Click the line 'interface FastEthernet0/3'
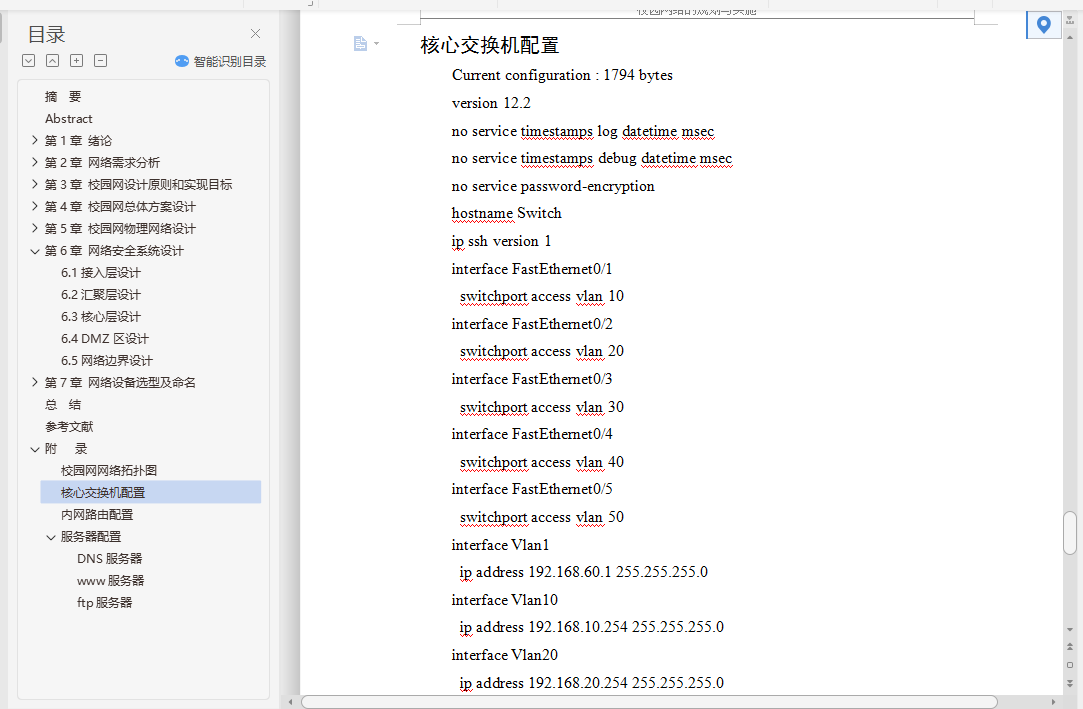The height and width of the screenshot is (709, 1083). 532,379
